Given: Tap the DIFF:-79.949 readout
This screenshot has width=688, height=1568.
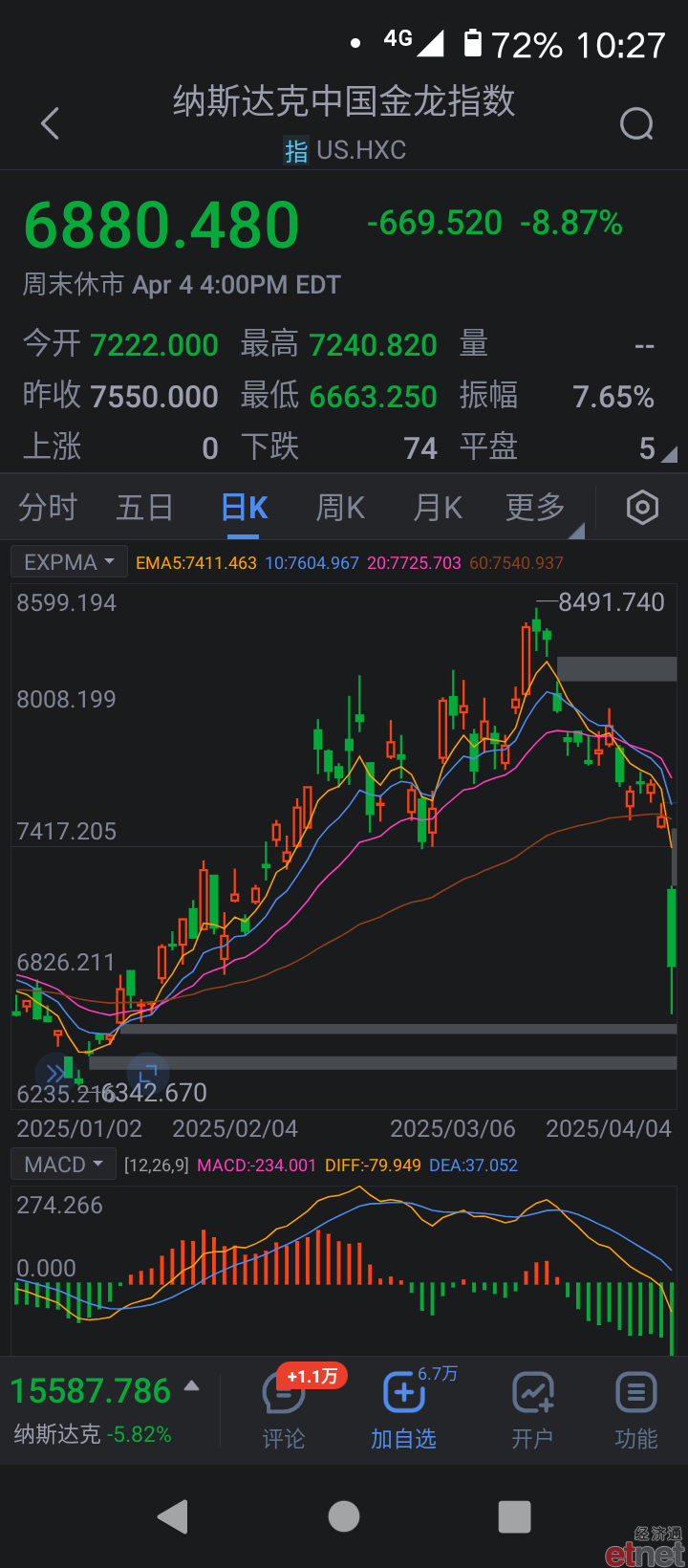Looking at the screenshot, I should [373, 1165].
